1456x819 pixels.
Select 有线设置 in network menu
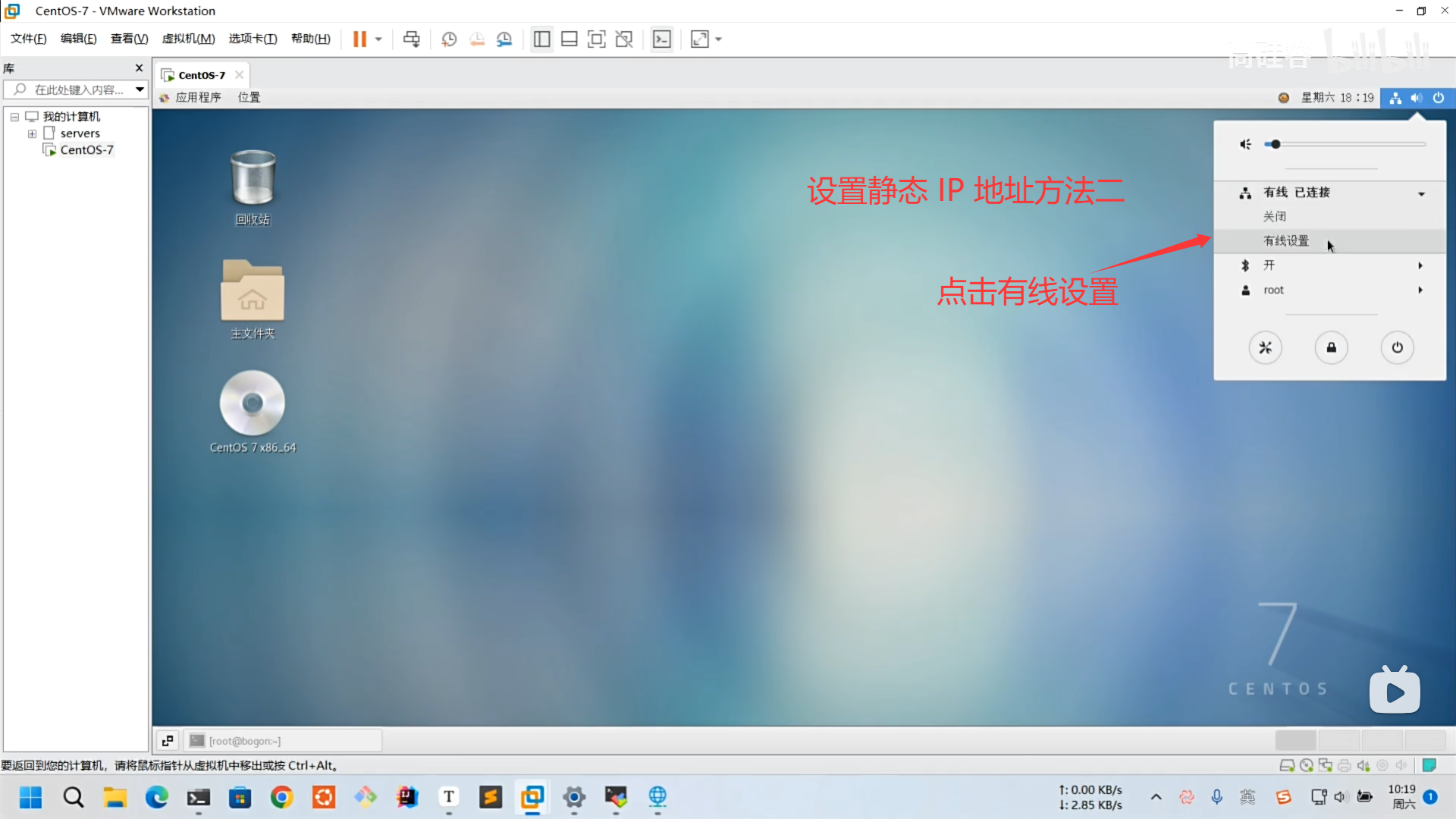1286,241
